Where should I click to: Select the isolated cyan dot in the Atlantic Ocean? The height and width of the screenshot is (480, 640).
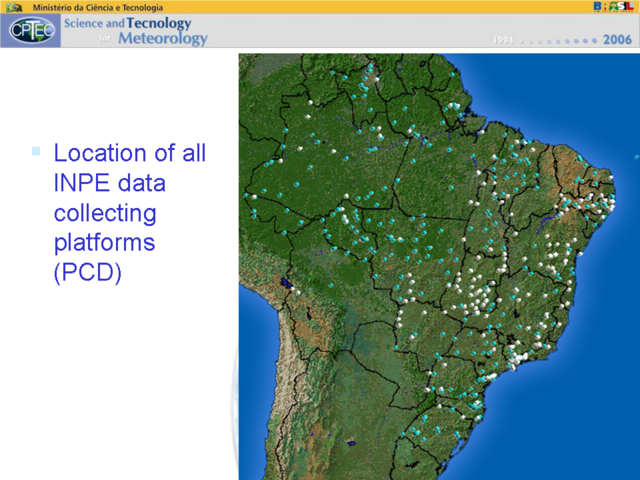click(635, 157)
